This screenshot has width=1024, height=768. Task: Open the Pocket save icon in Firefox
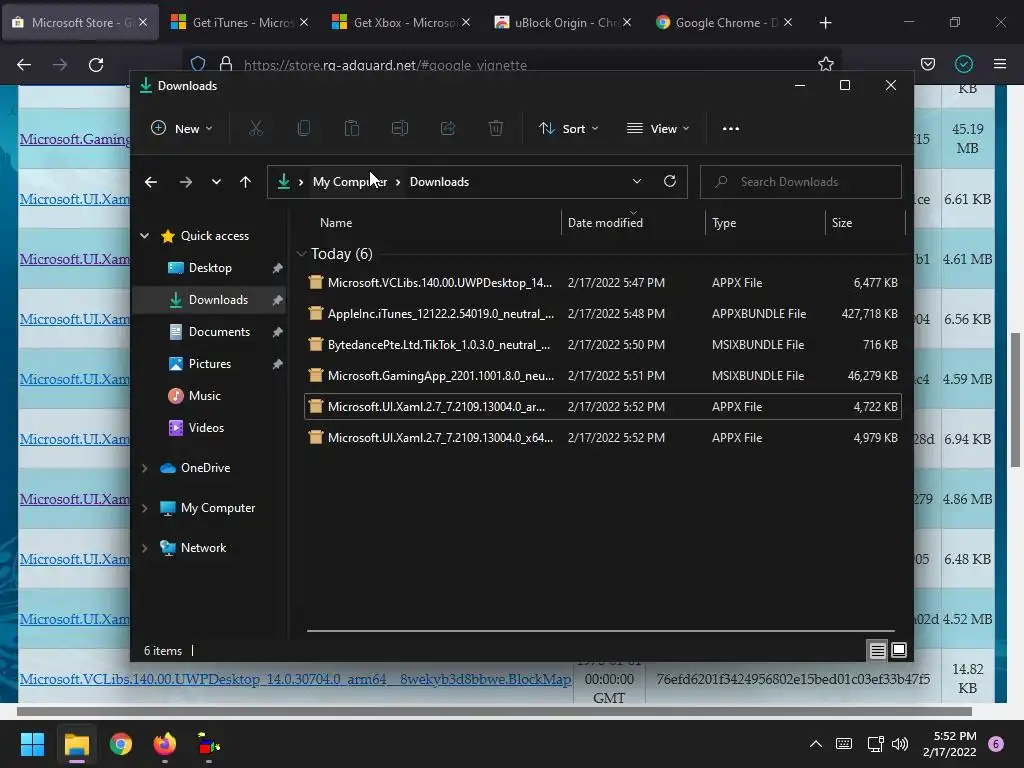pos(927,64)
